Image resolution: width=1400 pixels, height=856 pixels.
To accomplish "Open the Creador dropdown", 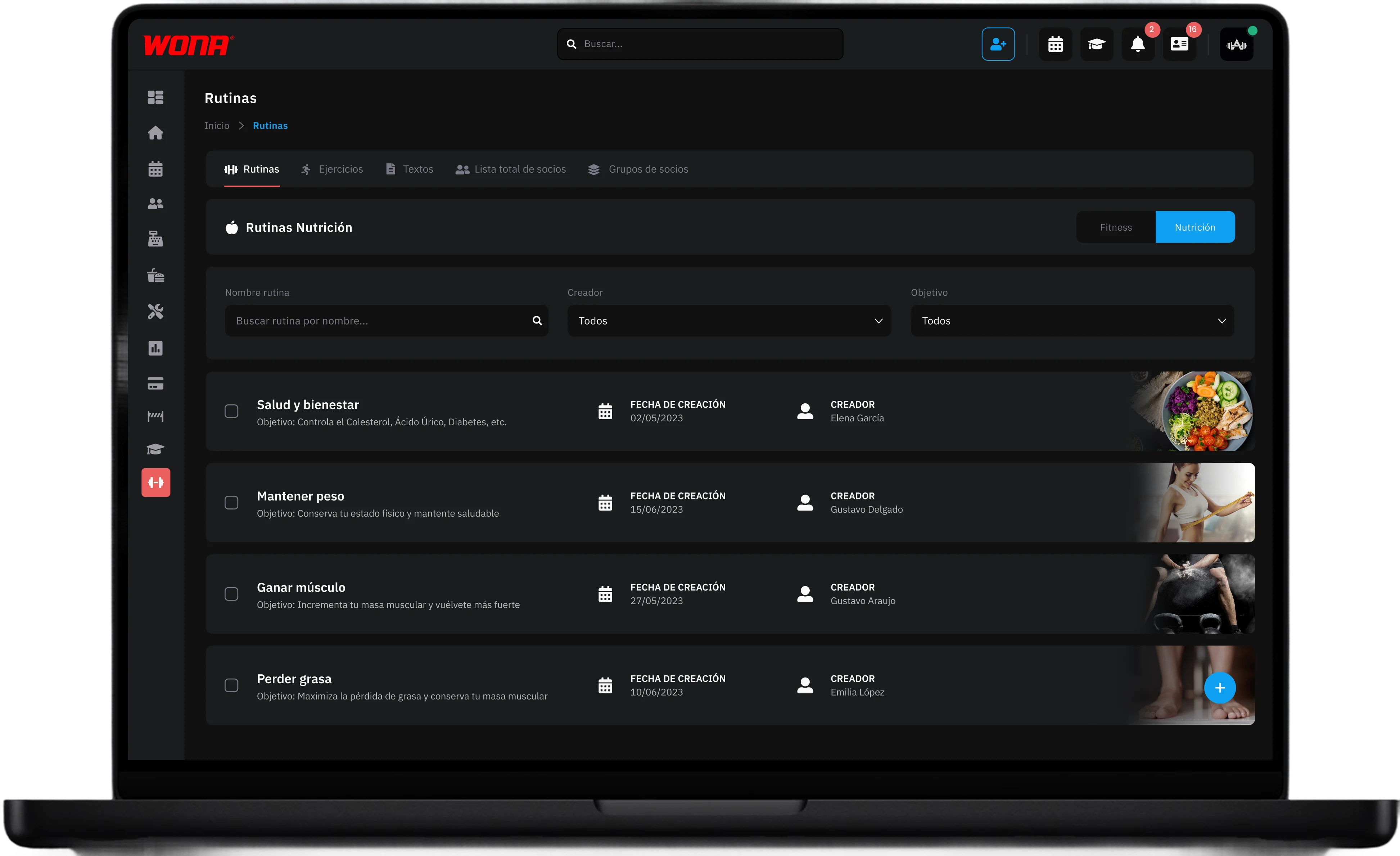I will (x=729, y=321).
